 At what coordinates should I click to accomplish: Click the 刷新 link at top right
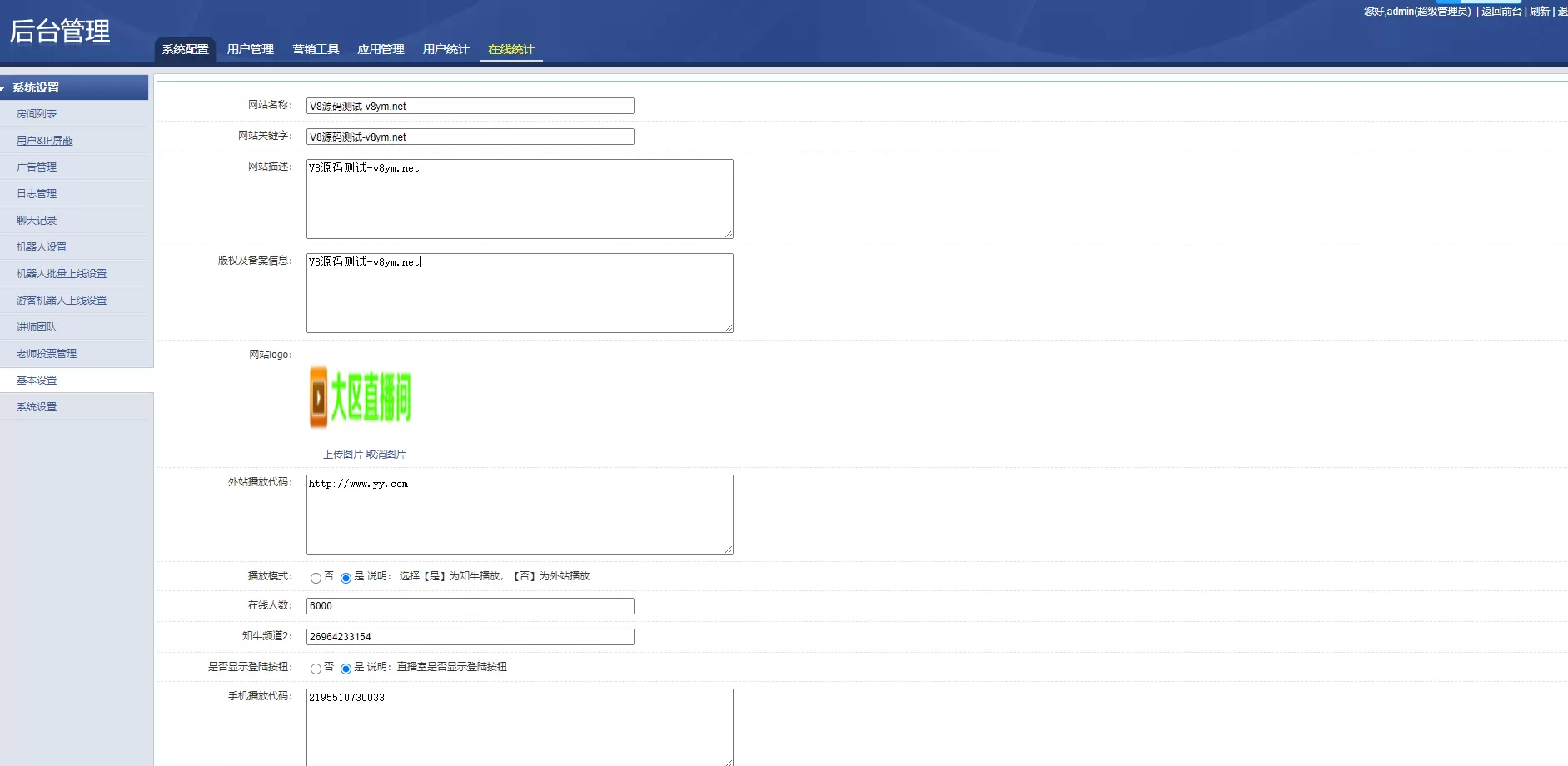click(x=1539, y=11)
